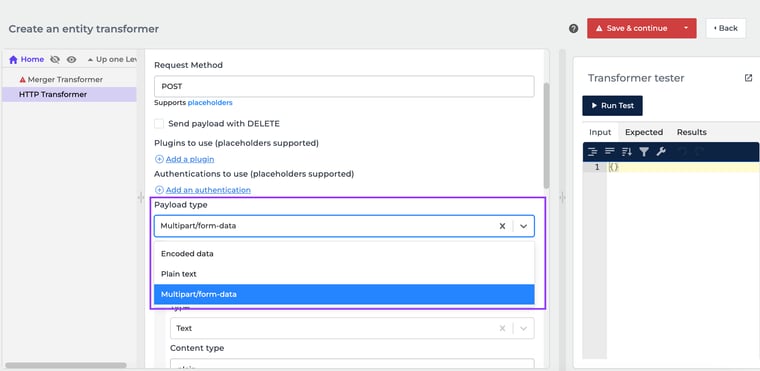The height and width of the screenshot is (371, 760).
Task: Click line 1 in the JSON editor
Action: click(683, 167)
